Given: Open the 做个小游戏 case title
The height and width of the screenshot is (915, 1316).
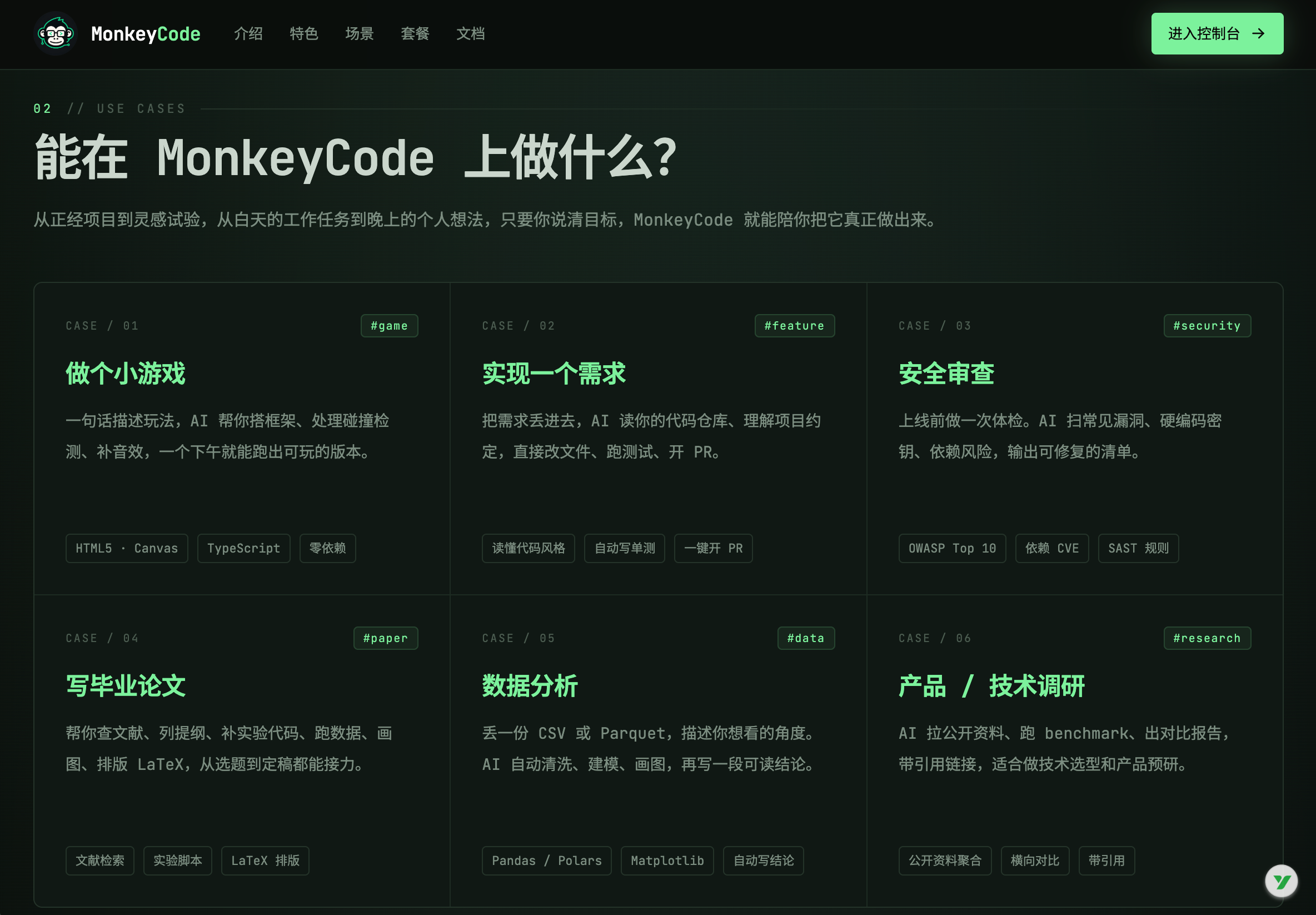Looking at the screenshot, I should pyautogui.click(x=126, y=374).
